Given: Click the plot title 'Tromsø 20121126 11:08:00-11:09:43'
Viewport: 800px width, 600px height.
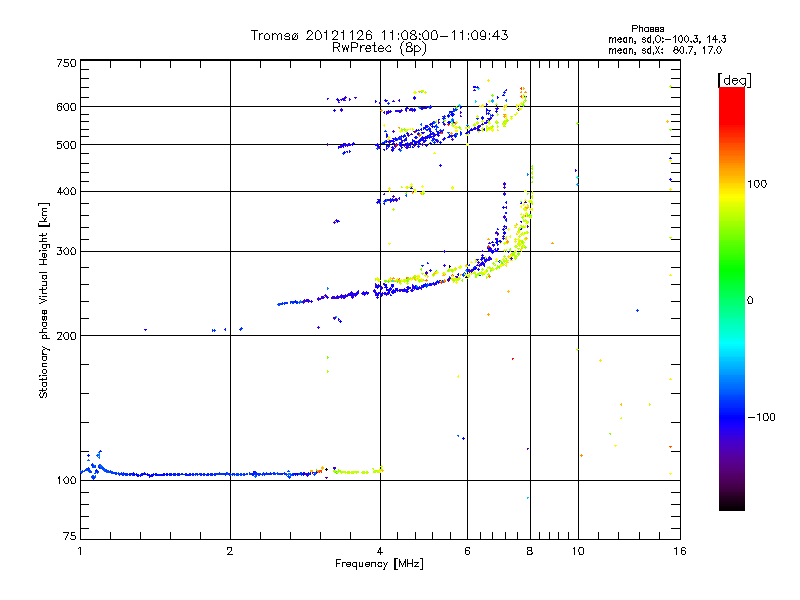Looking at the screenshot, I should [379, 35].
